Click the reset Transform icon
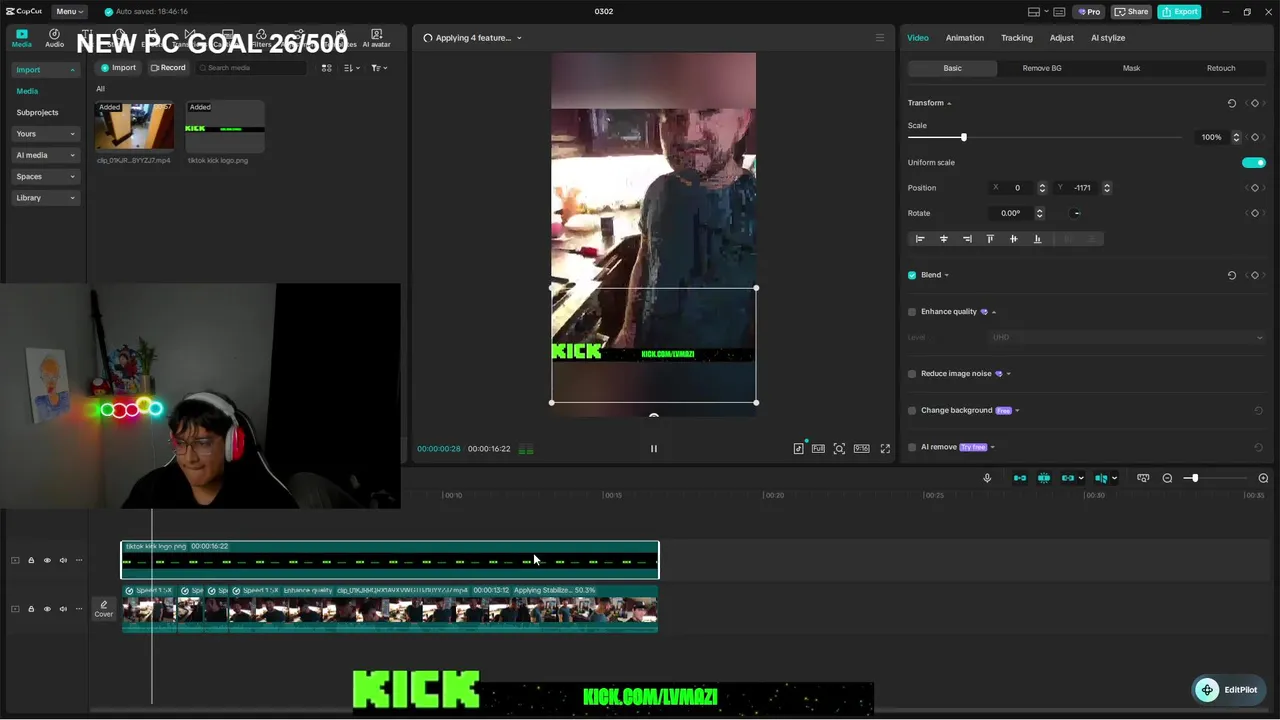This screenshot has width=1280, height=720. 1231,103
